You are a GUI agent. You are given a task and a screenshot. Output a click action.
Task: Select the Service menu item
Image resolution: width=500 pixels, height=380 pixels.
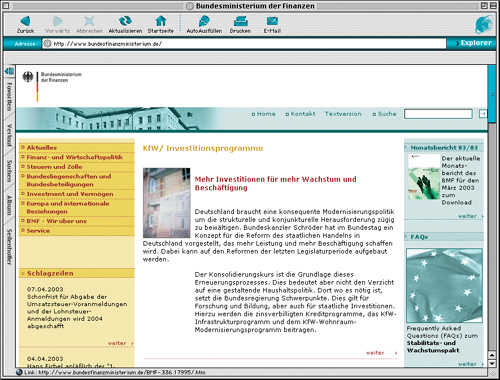pyautogui.click(x=38, y=231)
